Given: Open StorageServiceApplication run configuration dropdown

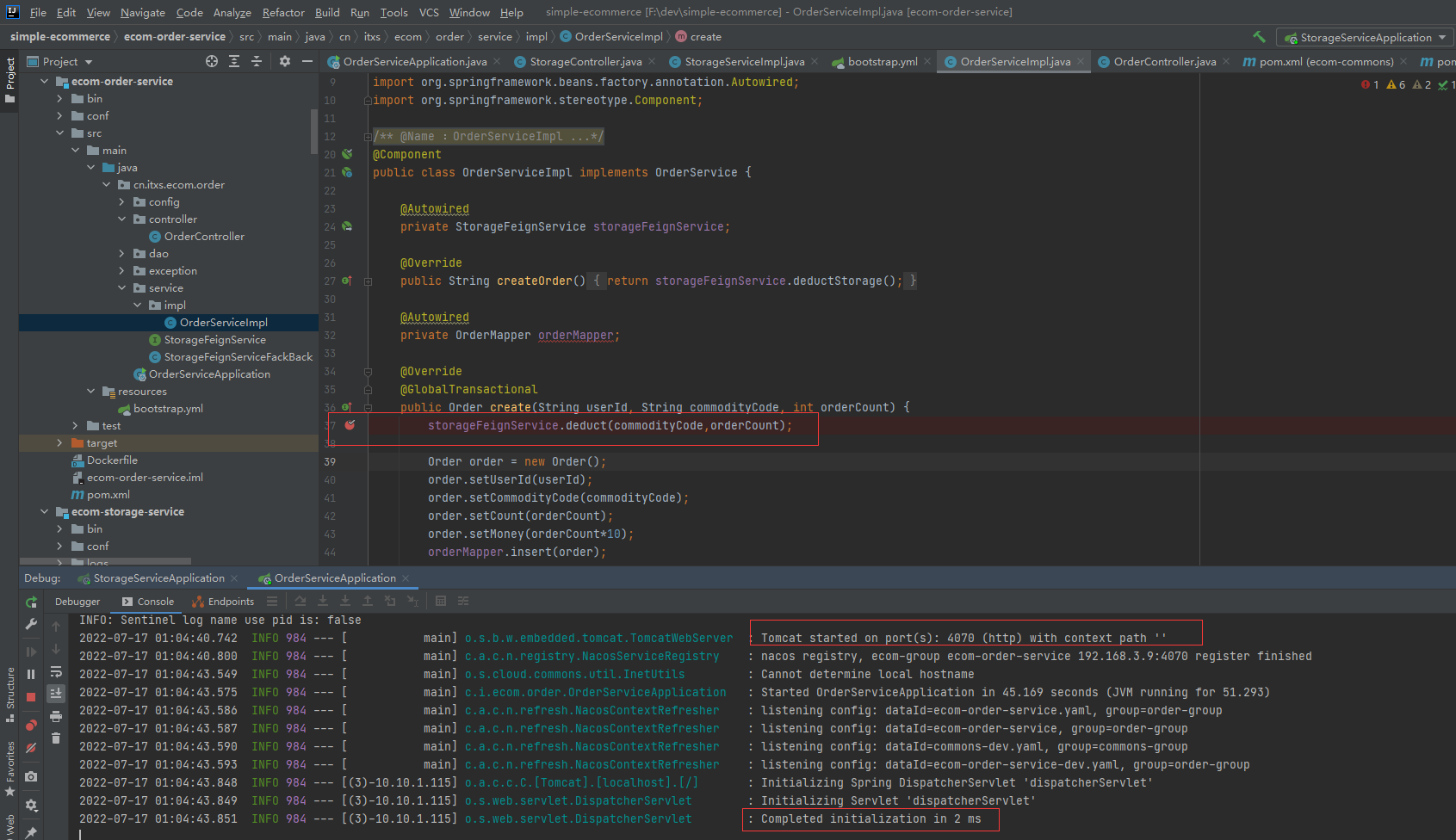Looking at the screenshot, I should coord(1366,37).
